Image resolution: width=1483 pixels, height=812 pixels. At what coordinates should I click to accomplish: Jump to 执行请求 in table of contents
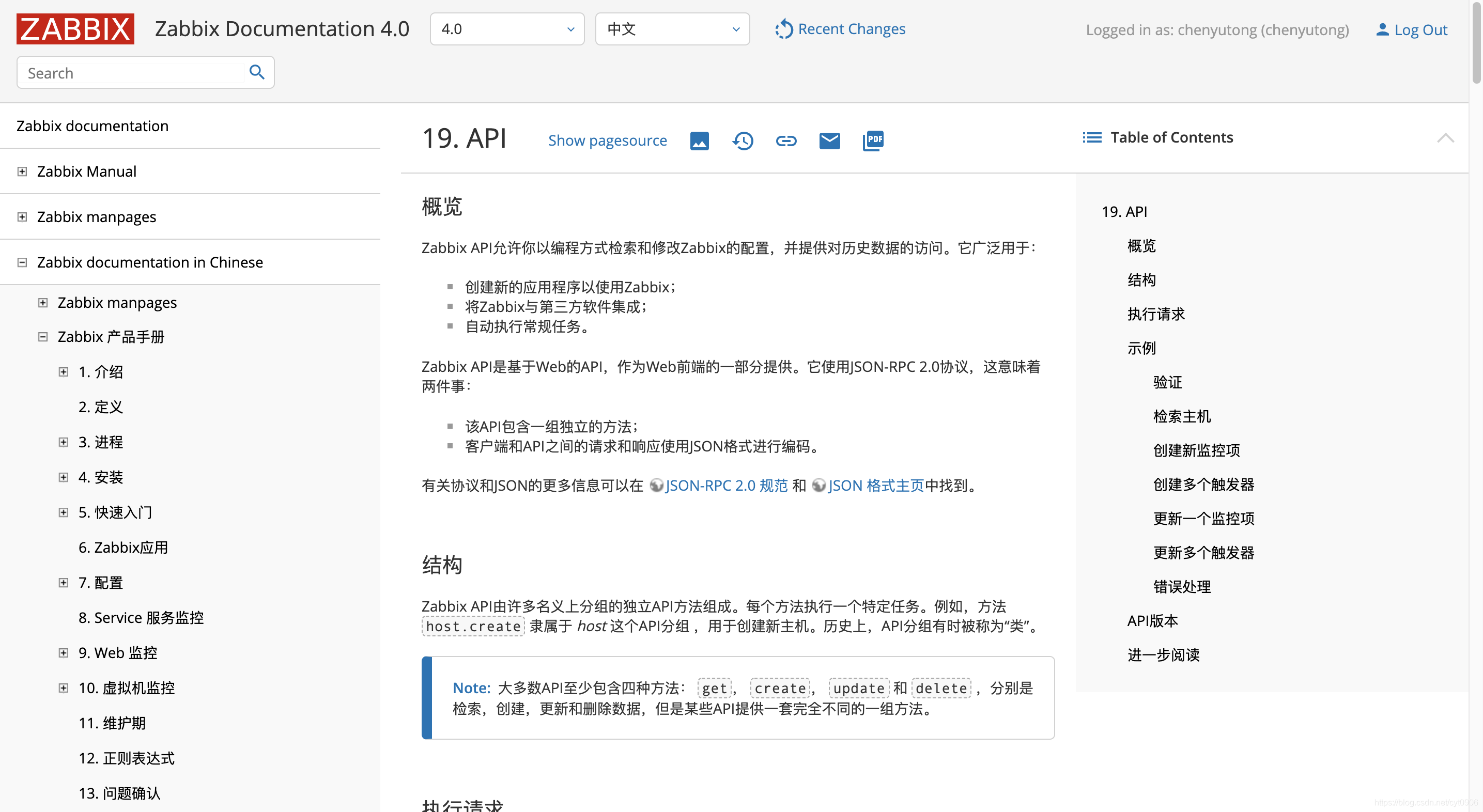point(1156,314)
